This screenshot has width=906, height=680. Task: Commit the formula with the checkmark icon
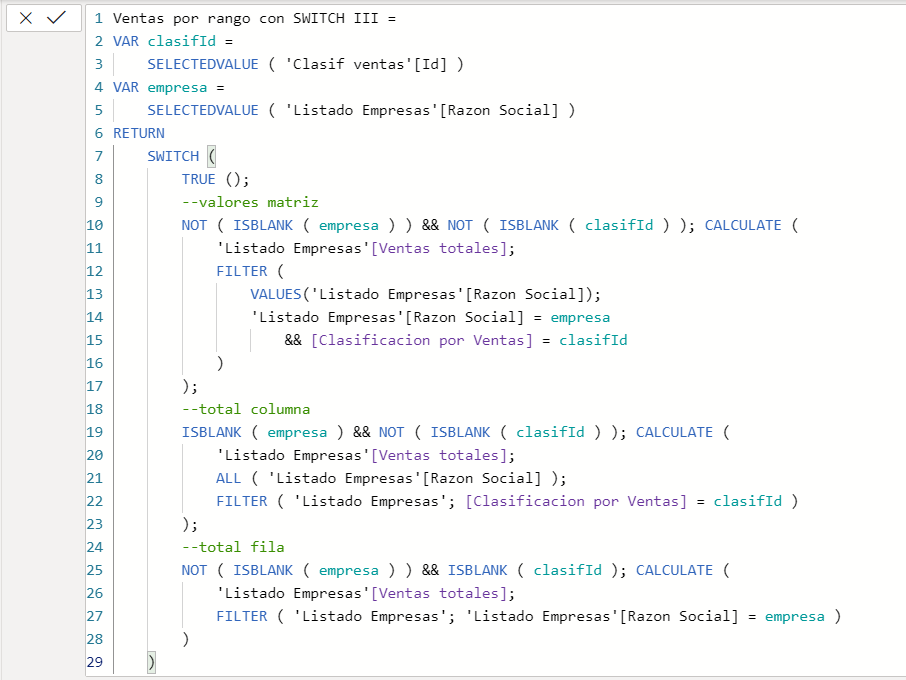(57, 18)
